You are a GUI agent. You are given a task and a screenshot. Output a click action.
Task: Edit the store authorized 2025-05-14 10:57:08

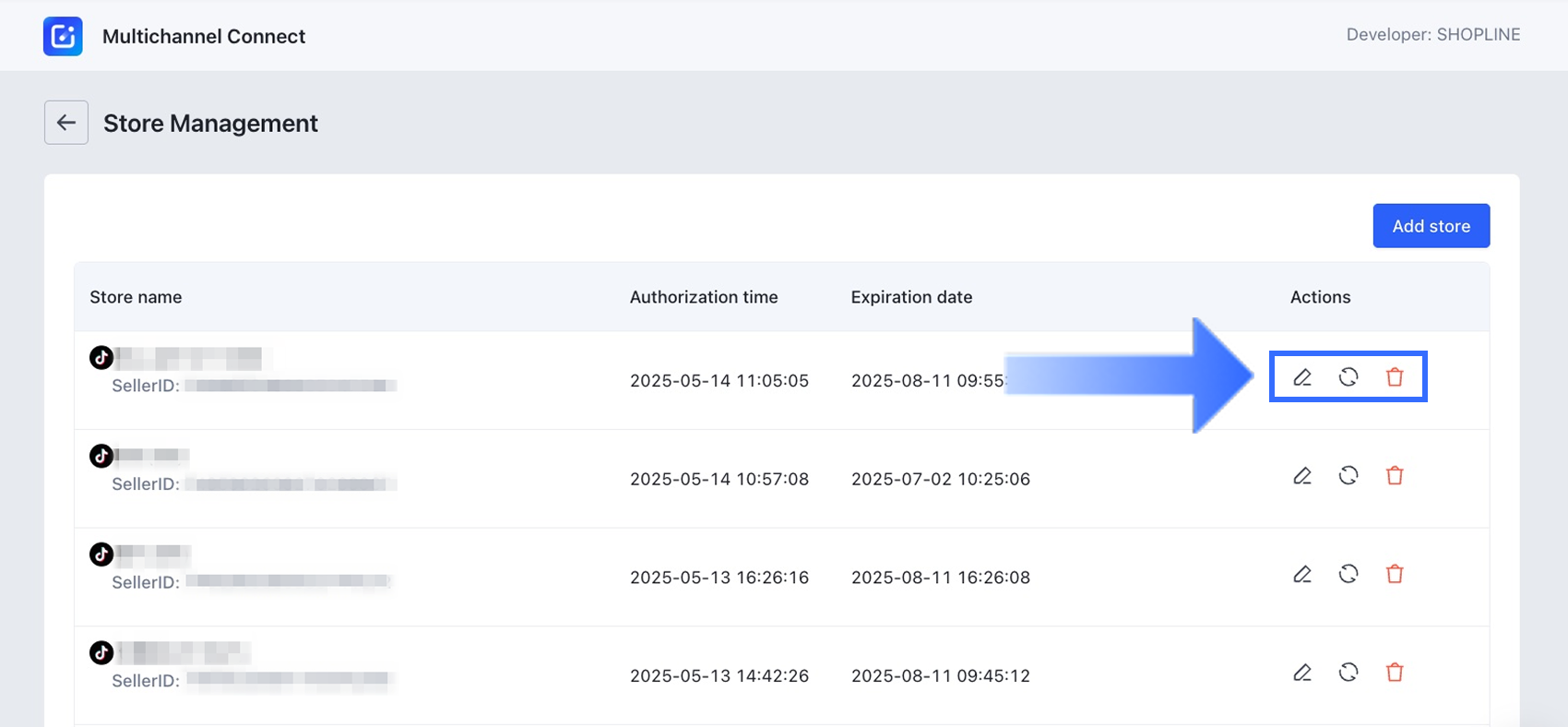(x=1302, y=476)
